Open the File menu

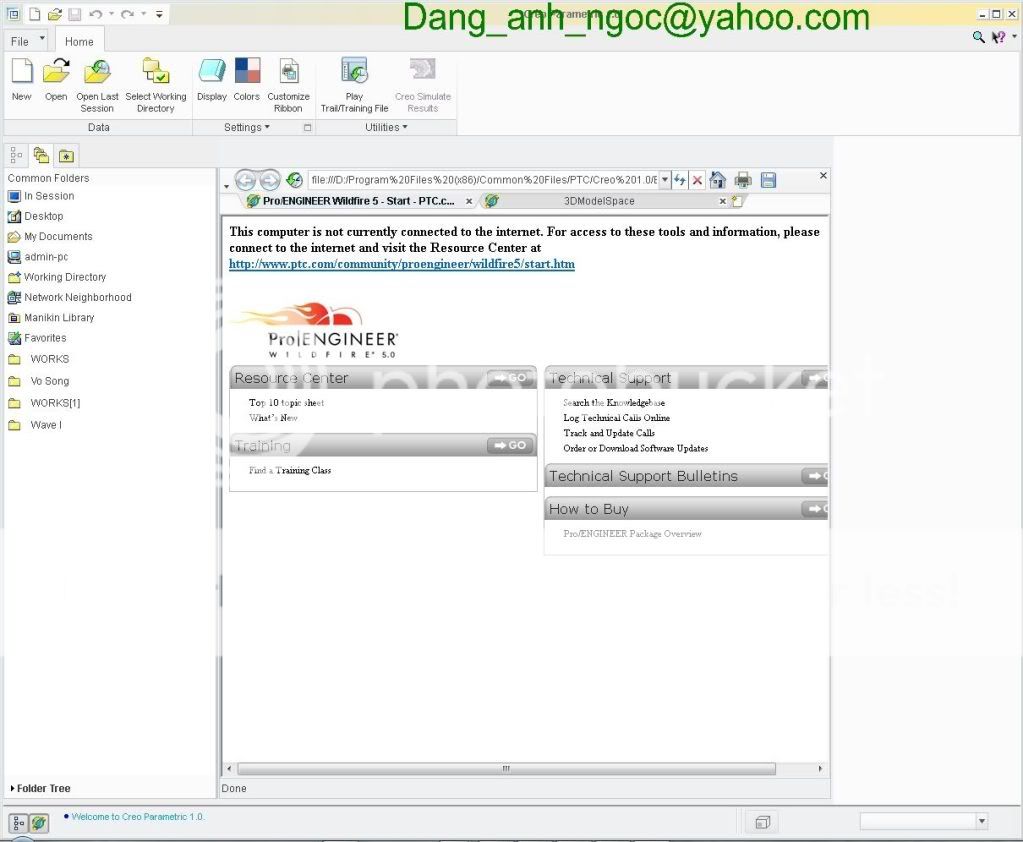pyautogui.click(x=28, y=41)
